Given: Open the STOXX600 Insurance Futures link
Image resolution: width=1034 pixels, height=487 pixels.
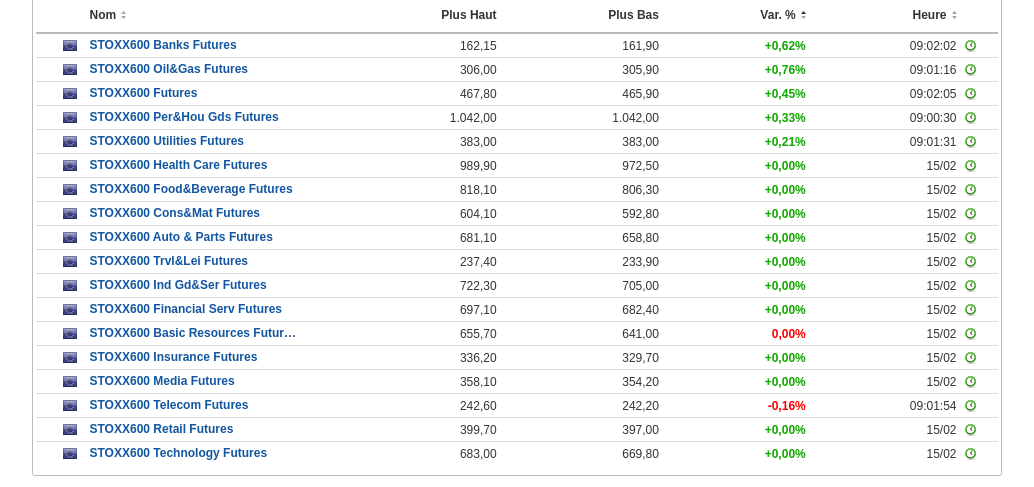Looking at the screenshot, I should pyautogui.click(x=173, y=357).
